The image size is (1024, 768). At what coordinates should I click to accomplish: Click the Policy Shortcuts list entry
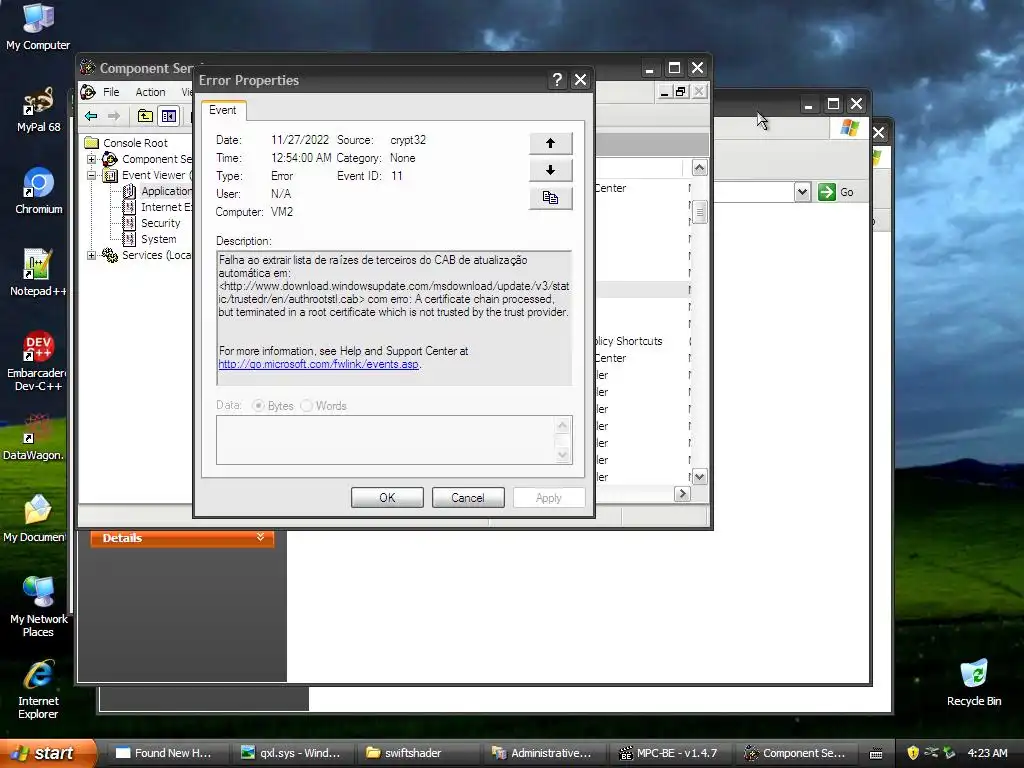click(x=630, y=341)
